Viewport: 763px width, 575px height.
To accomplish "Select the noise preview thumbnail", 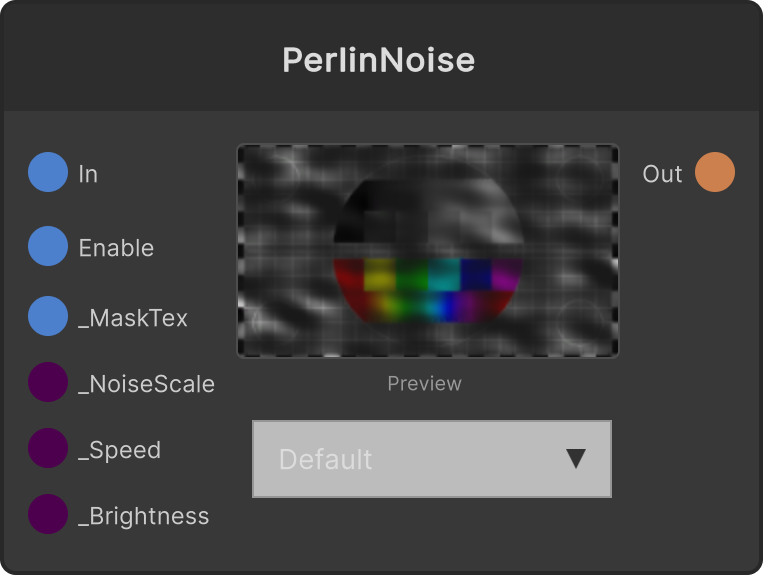I will pyautogui.click(x=428, y=251).
